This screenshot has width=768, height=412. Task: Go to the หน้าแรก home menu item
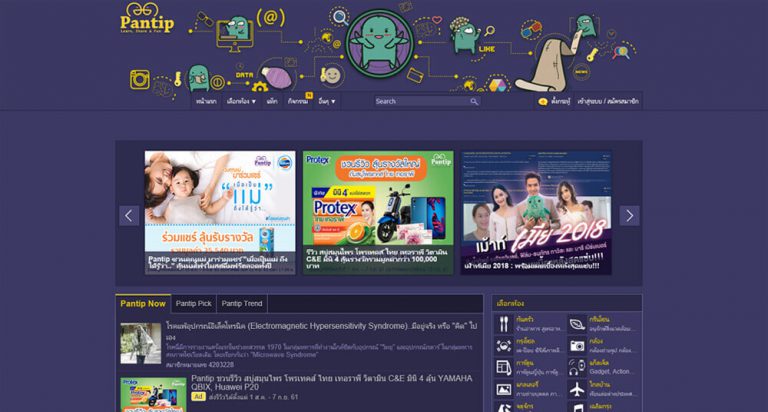[x=206, y=101]
